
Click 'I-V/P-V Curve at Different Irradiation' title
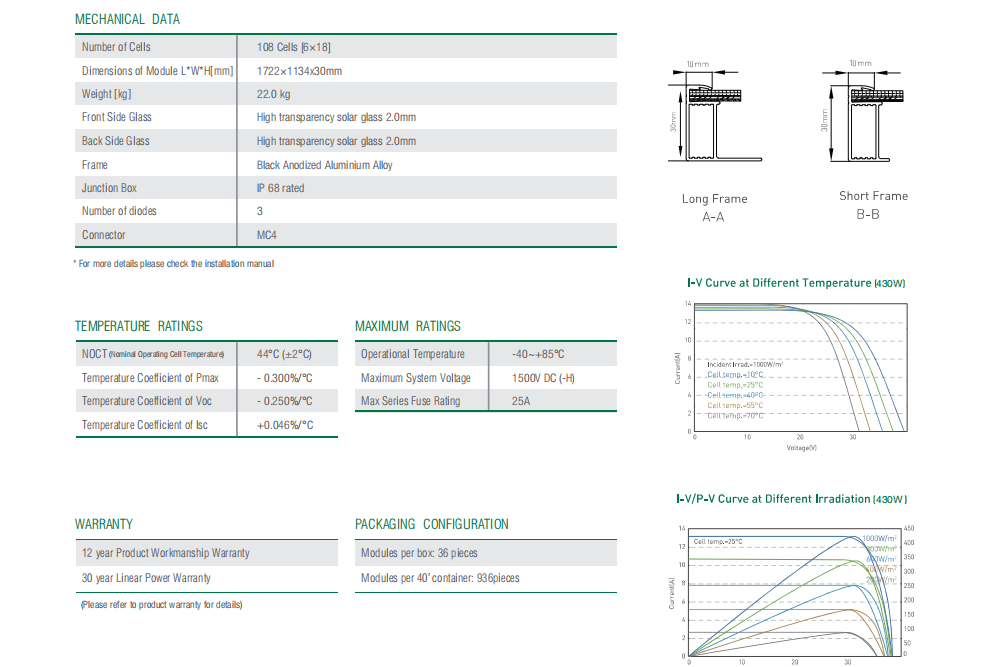coord(792,499)
